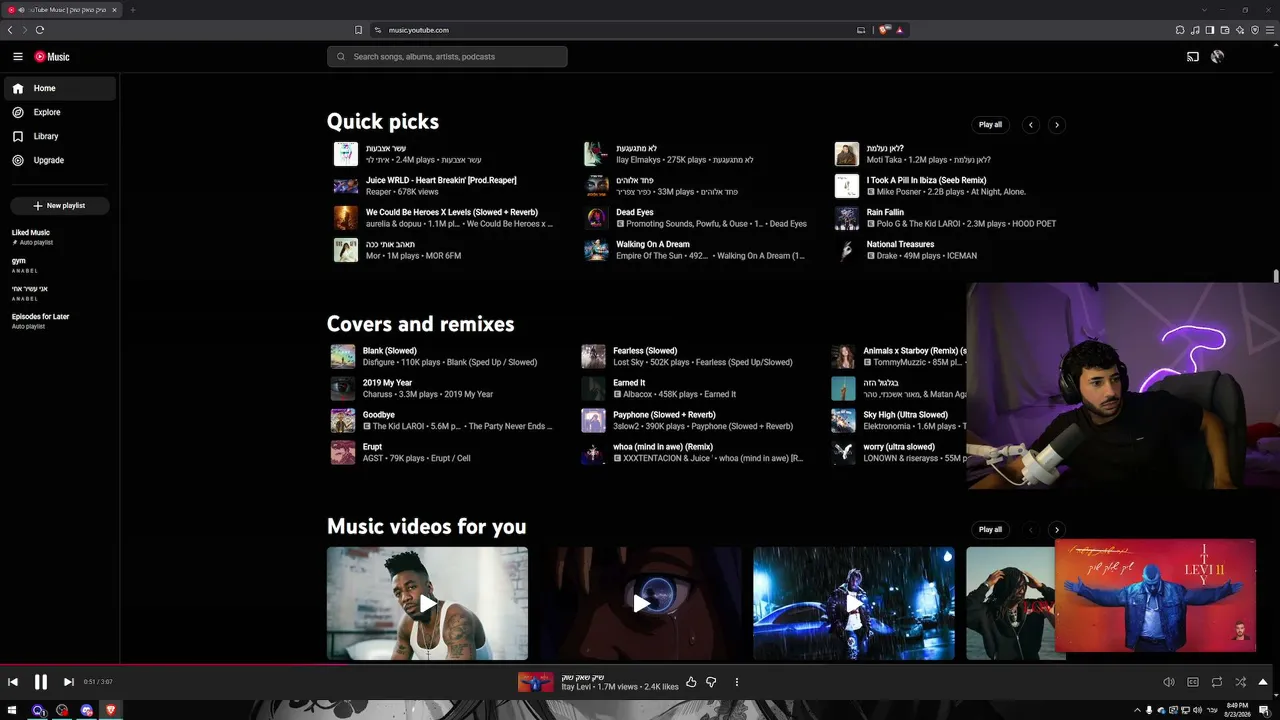
Task: Toggle repeat mode in the player bar
Action: pyautogui.click(x=1217, y=682)
